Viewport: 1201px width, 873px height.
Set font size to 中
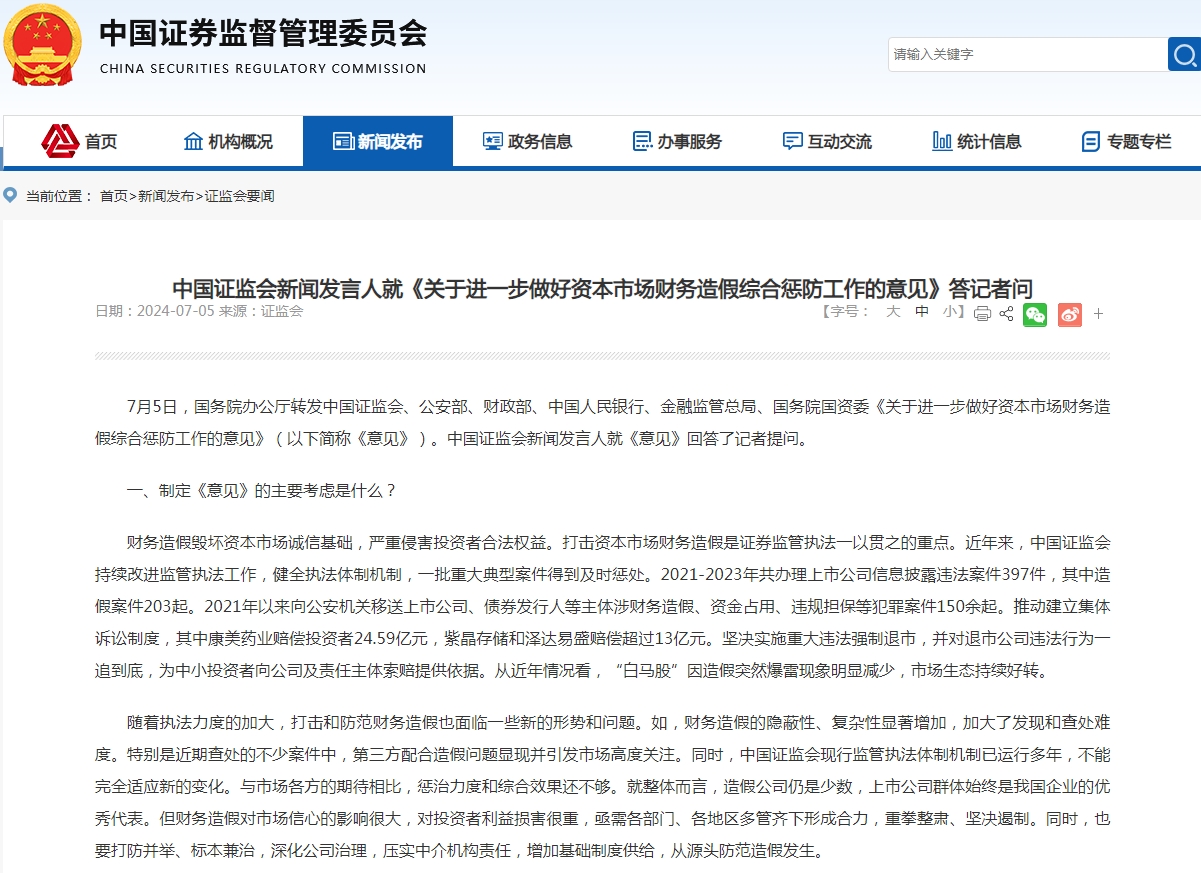(x=922, y=311)
